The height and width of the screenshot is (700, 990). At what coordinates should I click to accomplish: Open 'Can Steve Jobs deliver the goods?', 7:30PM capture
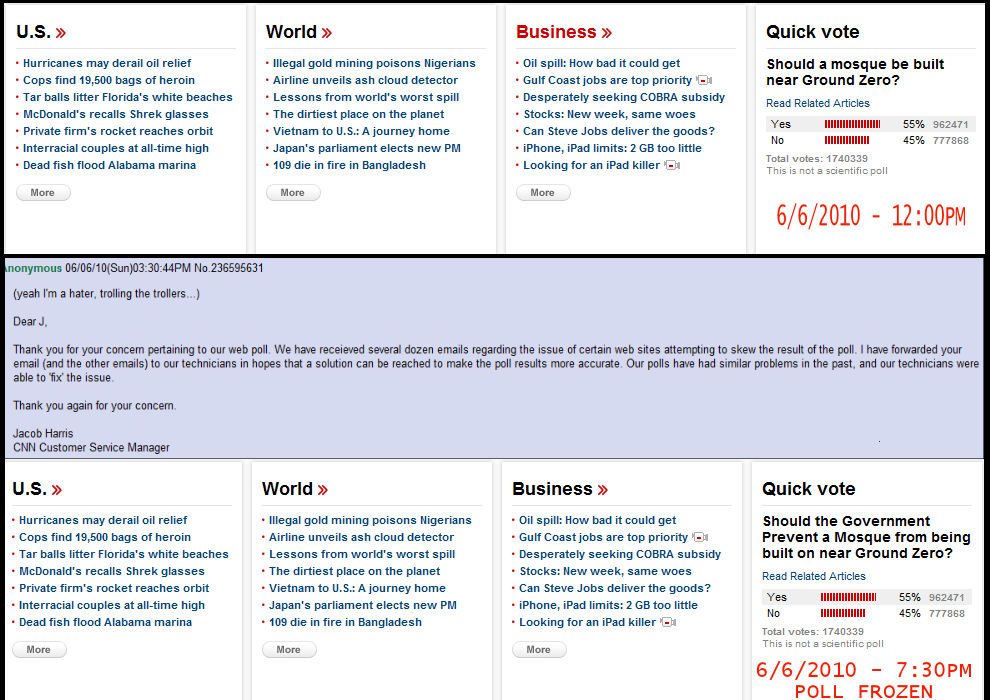(x=615, y=588)
